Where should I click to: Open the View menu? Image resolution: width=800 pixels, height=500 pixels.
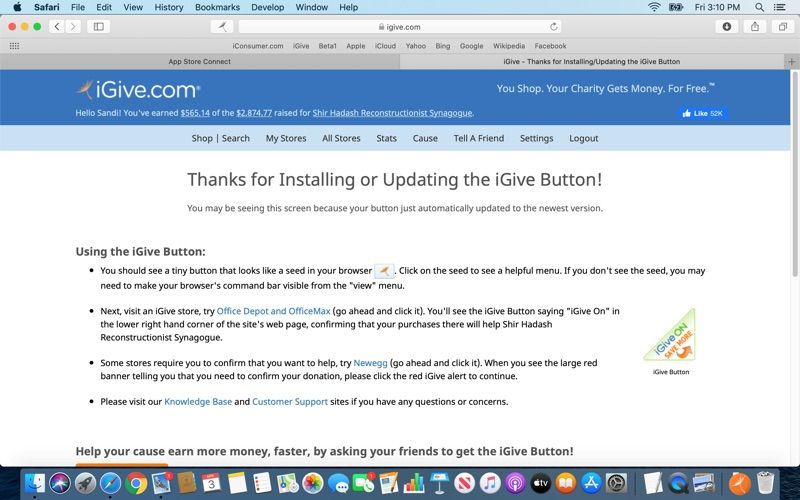(133, 7)
